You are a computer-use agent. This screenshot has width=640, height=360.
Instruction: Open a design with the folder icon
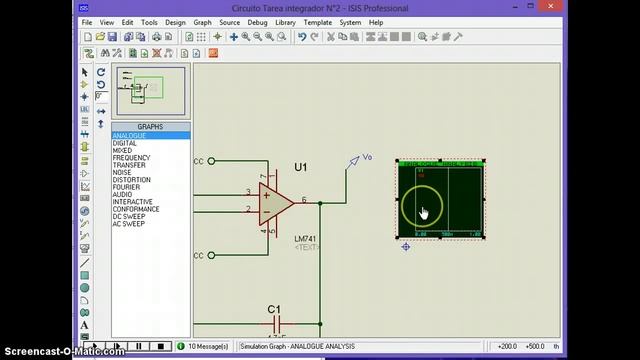pos(100,37)
